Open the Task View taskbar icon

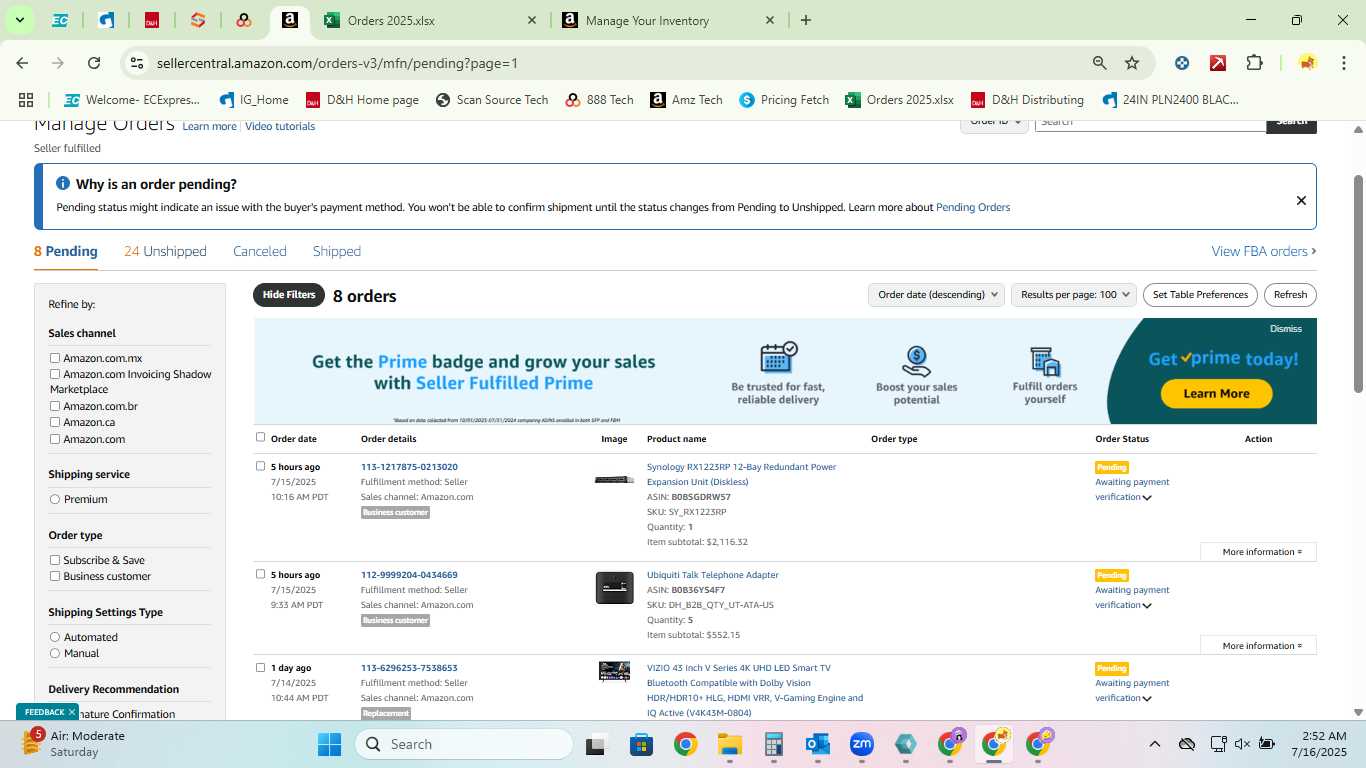pos(596,744)
